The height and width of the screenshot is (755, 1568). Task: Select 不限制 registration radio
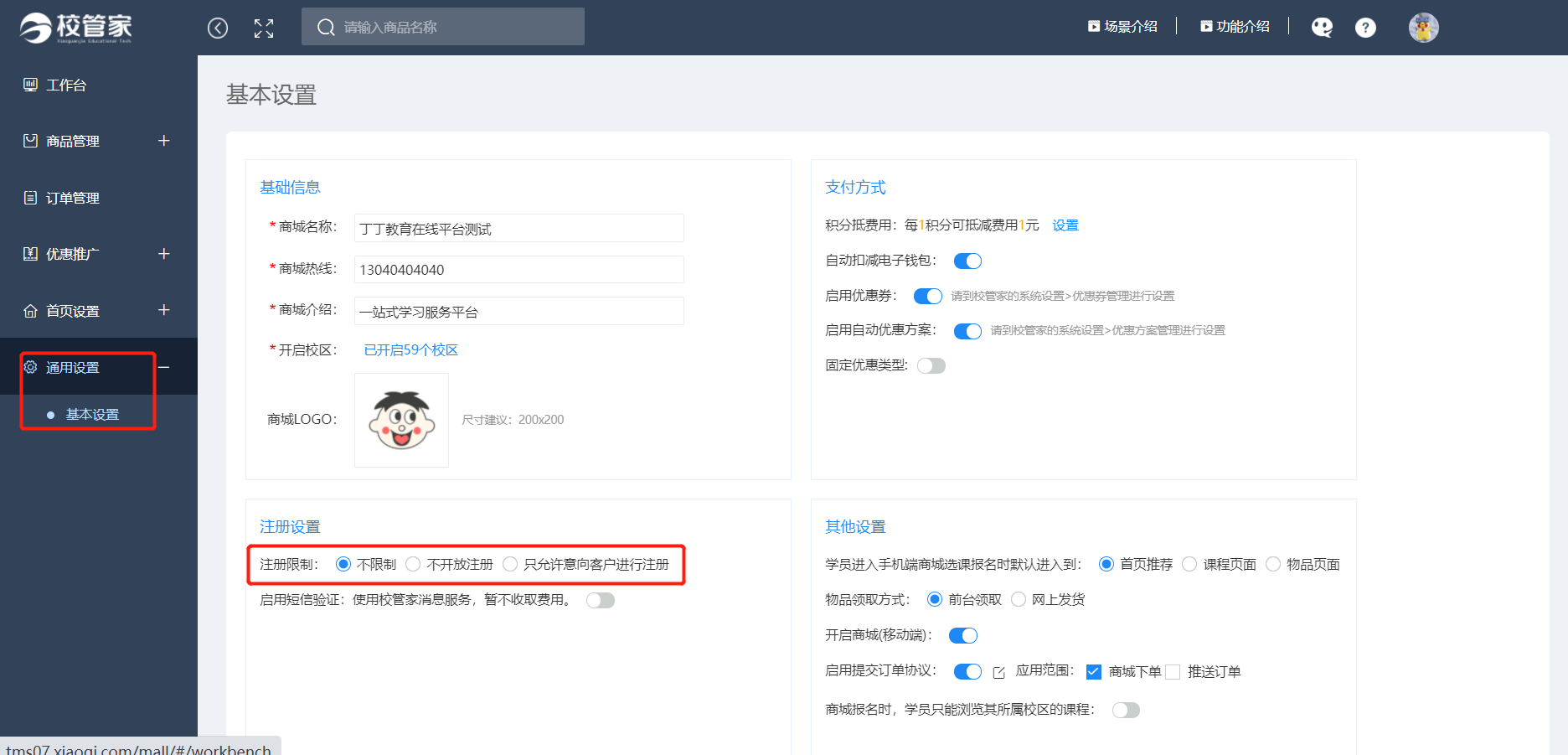tap(343, 564)
